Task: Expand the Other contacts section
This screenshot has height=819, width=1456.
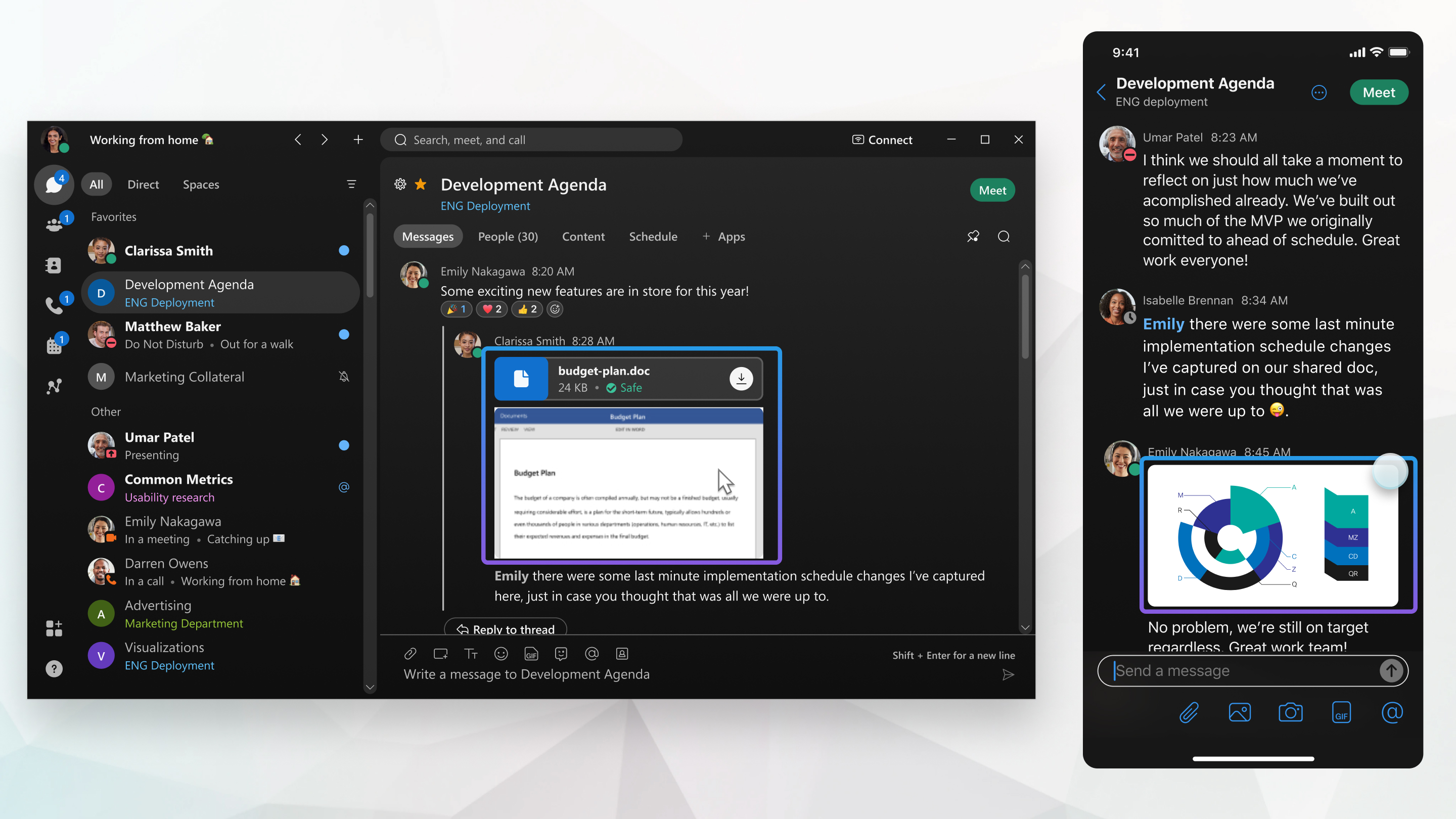Action: (x=106, y=411)
